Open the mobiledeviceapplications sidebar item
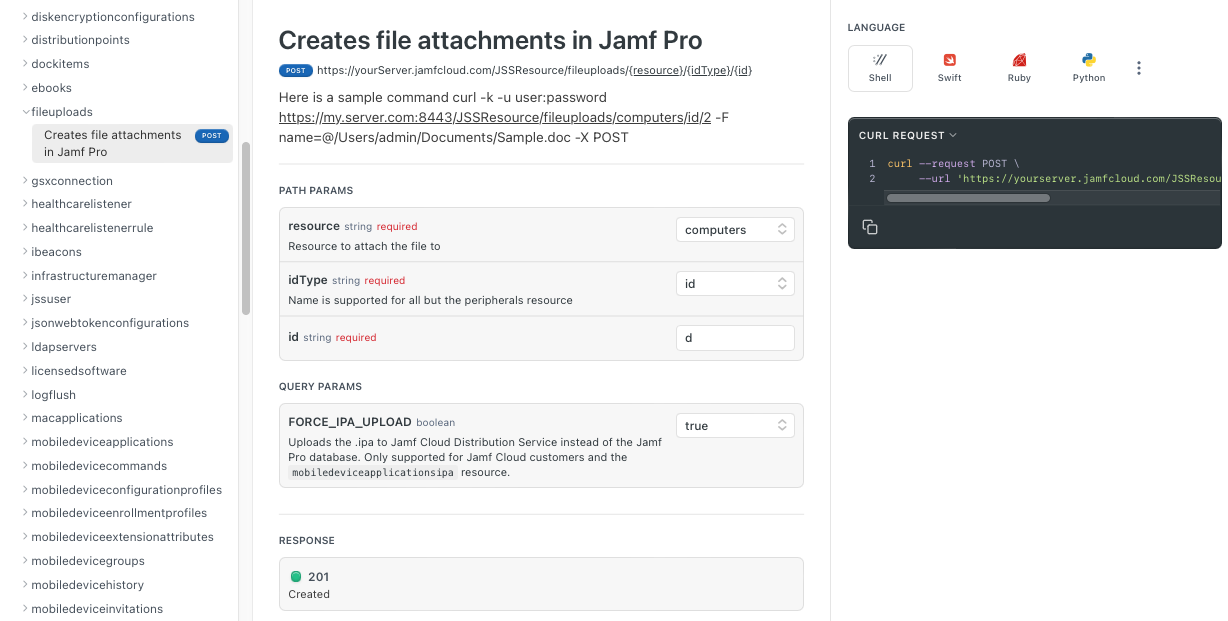The height and width of the screenshot is (621, 1228). pyautogui.click(x=102, y=442)
